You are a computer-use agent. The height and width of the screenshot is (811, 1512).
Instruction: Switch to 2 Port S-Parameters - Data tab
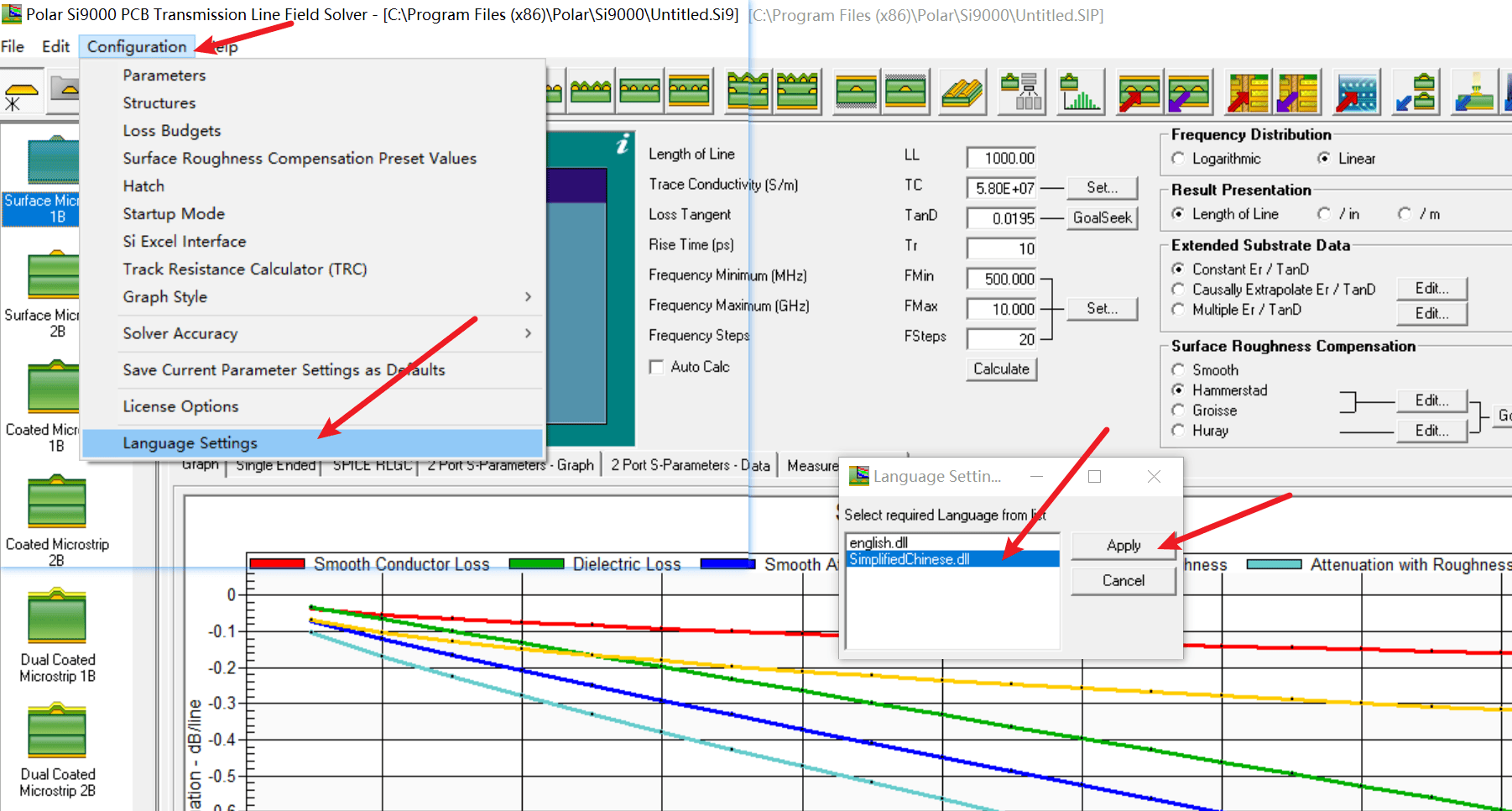click(690, 465)
